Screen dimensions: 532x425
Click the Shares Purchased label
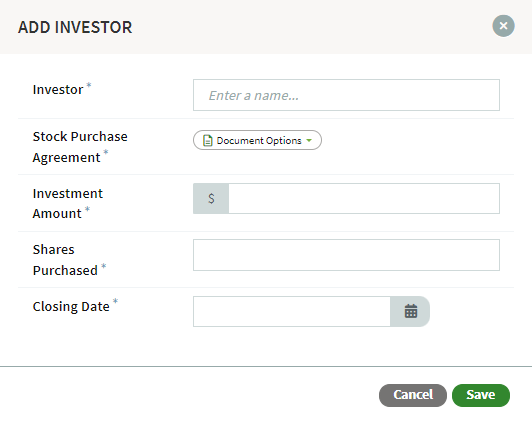click(x=65, y=260)
